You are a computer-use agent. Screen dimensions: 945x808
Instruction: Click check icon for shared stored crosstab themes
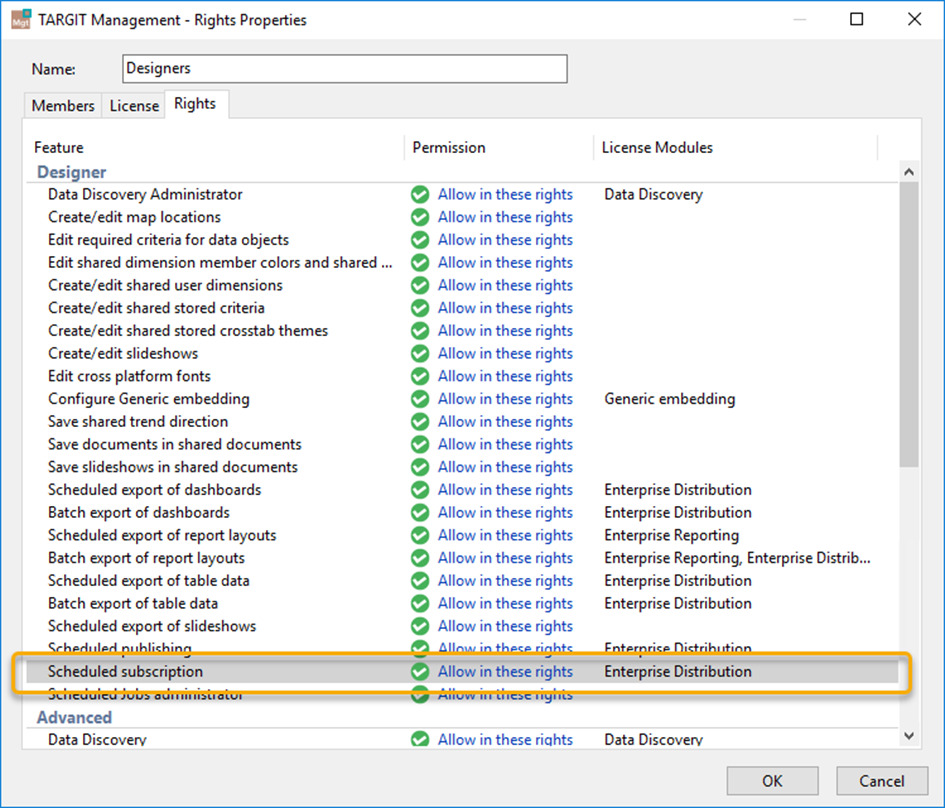point(420,331)
